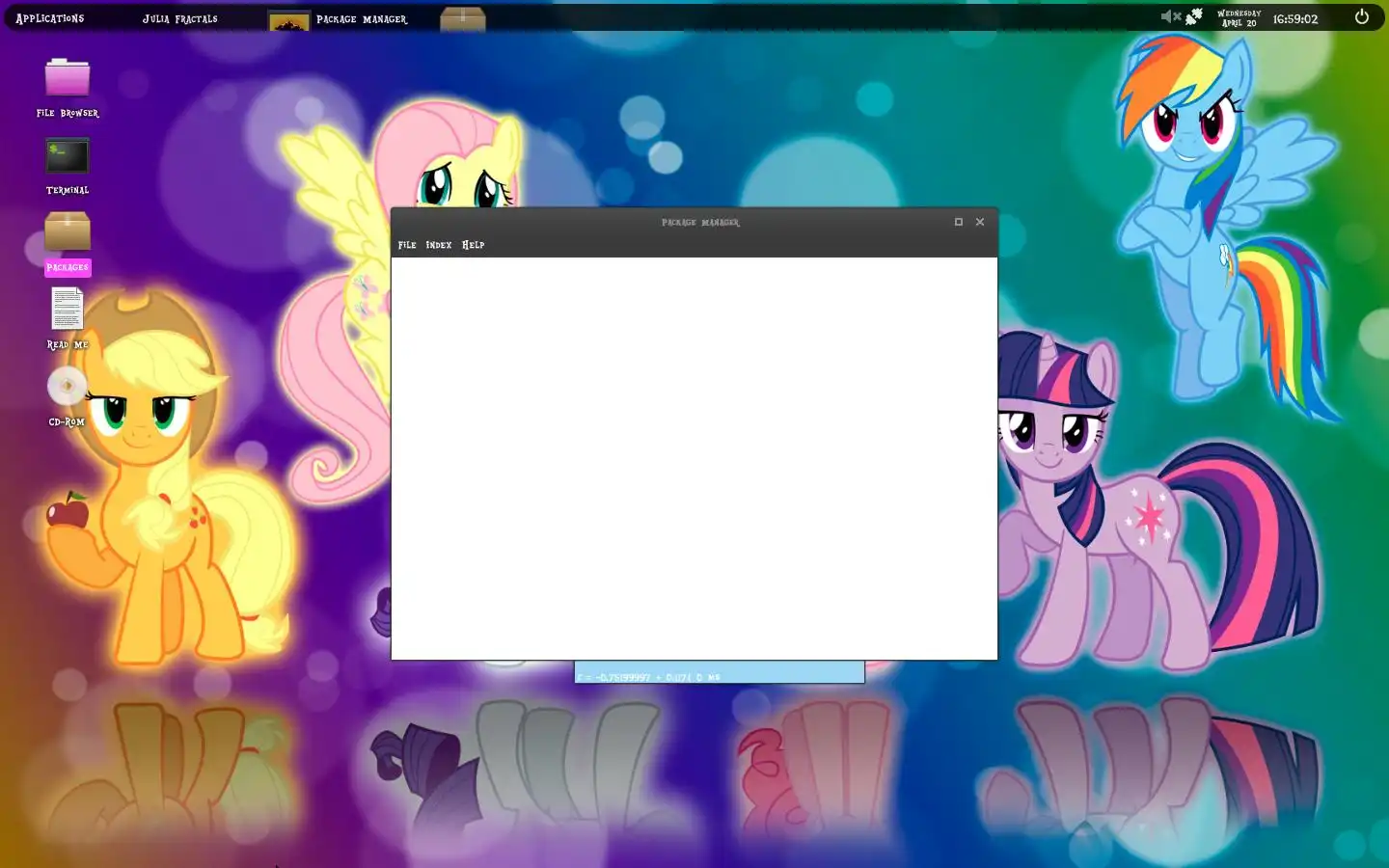Click the cardboard box icon in the top panel
Image resolution: width=1389 pixels, height=868 pixels.
point(463,18)
